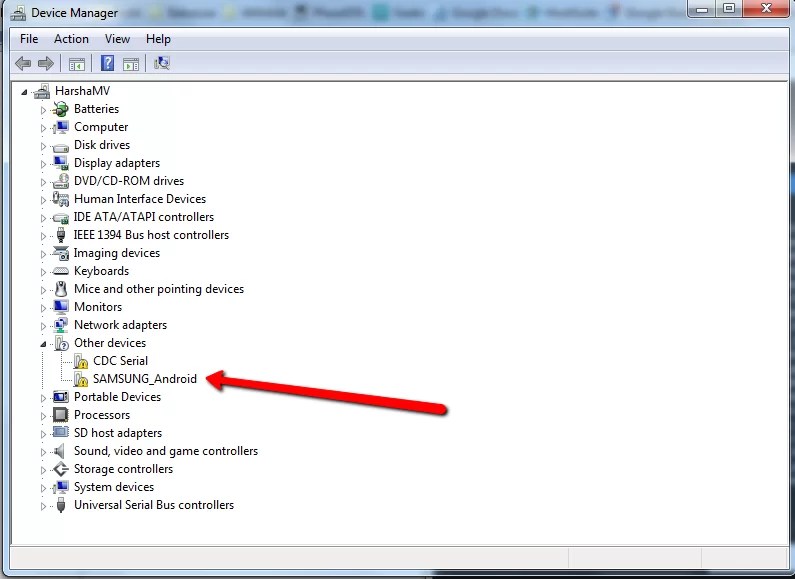
Task: Click the Imaging devices camera icon
Action: click(x=61, y=253)
